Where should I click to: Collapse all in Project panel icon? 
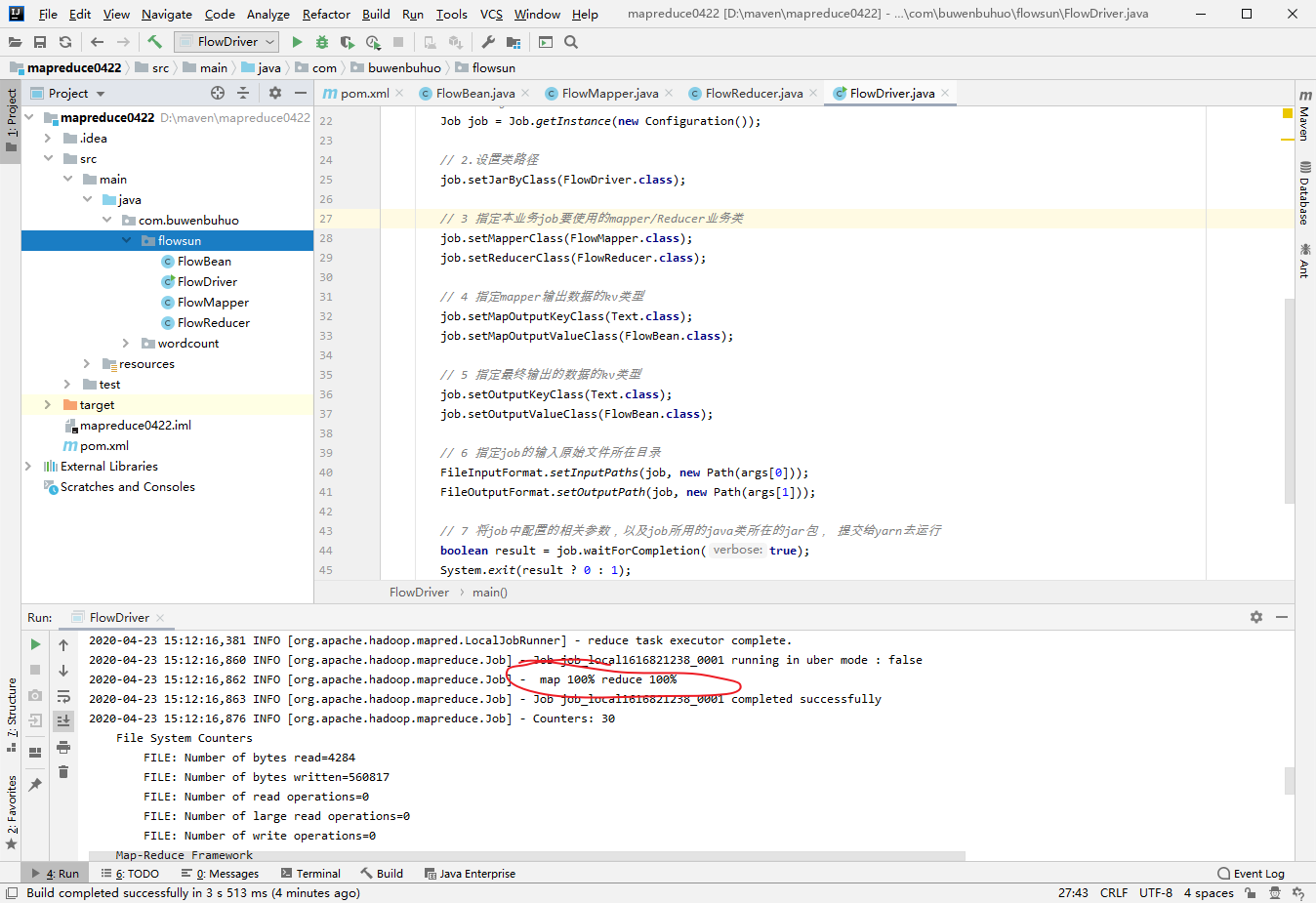[x=243, y=93]
